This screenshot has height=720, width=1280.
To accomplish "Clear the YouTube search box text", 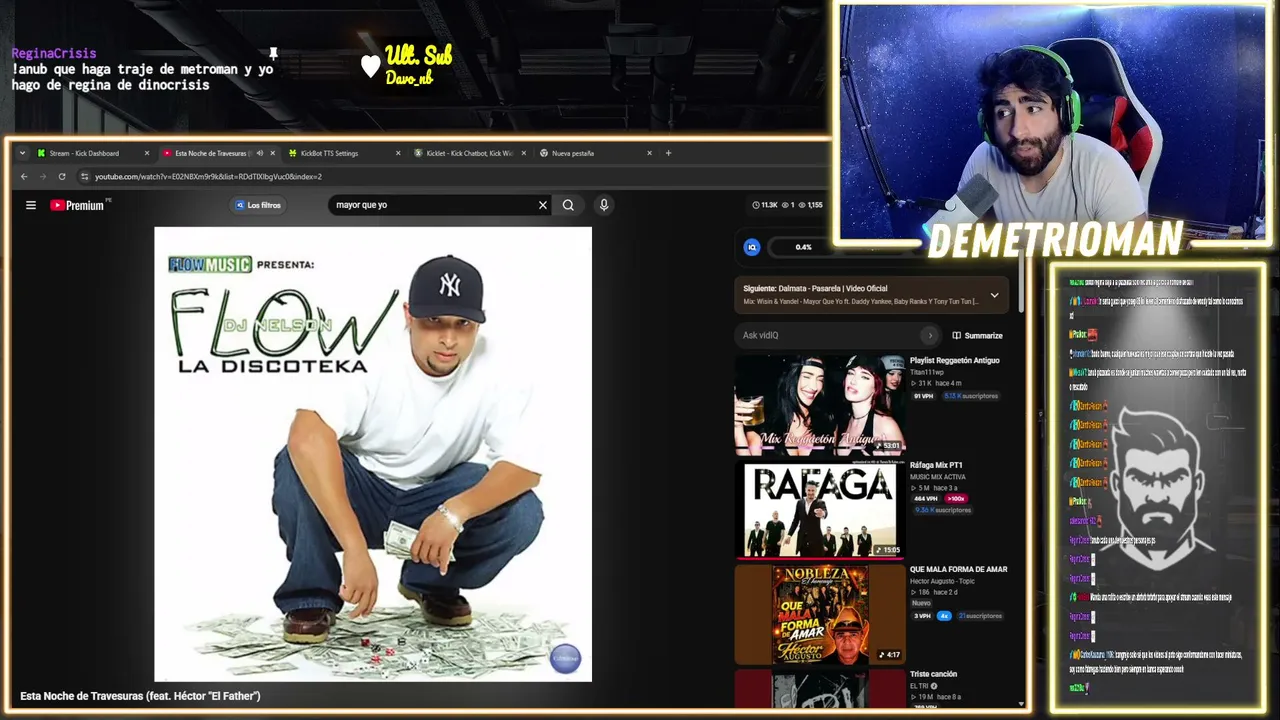I will coord(543,205).
